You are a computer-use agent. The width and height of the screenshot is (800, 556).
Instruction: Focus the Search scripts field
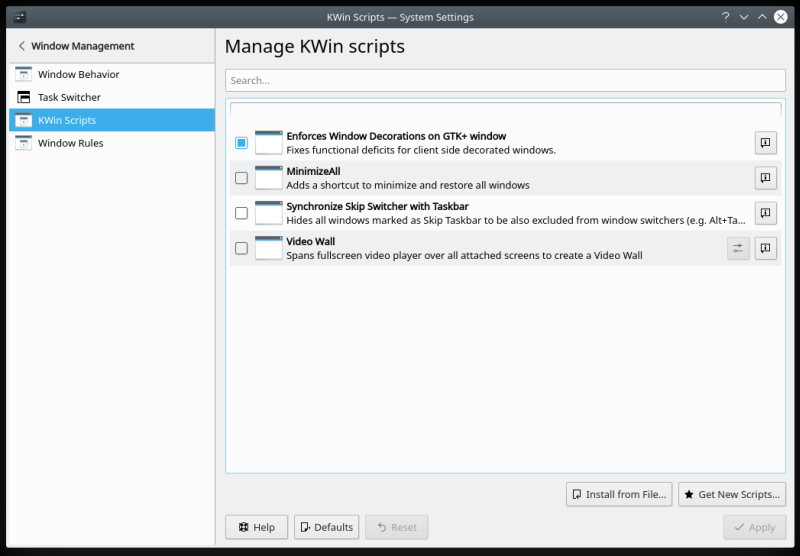505,81
